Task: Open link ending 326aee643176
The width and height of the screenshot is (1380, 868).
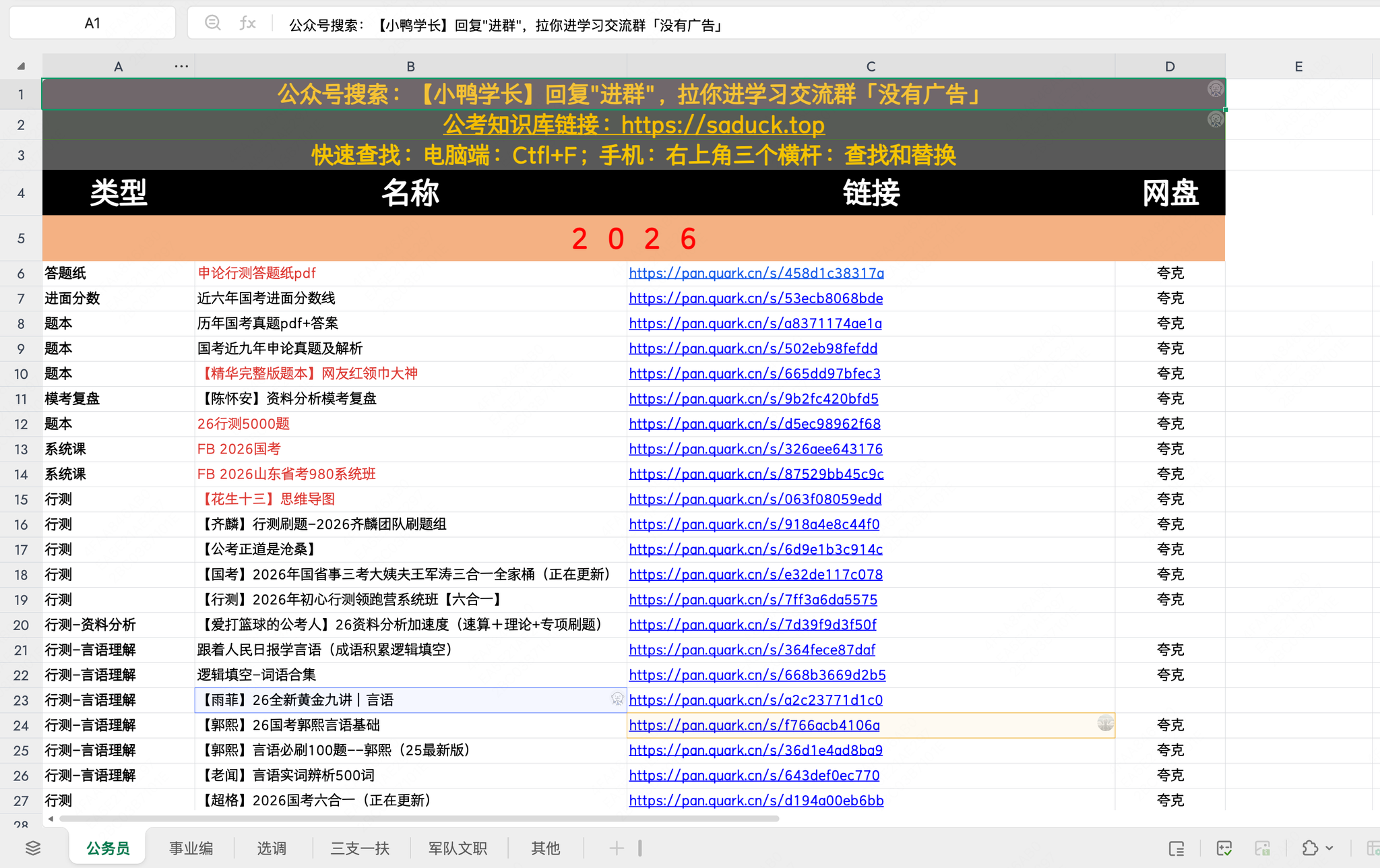Action: tap(755, 449)
